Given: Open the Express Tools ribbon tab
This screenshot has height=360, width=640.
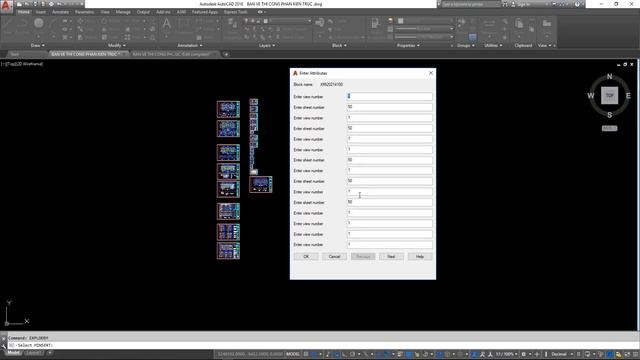Looking at the screenshot, I should click(x=236, y=12).
